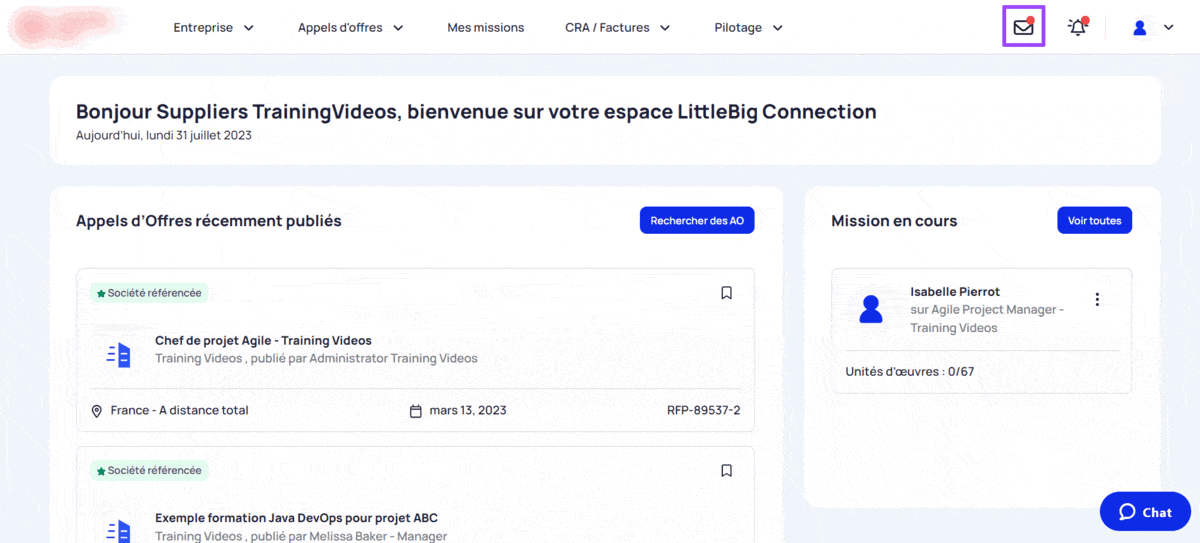Image resolution: width=1200 pixels, height=543 pixels.
Task: Click the location pin icon near France
Action: point(97,411)
